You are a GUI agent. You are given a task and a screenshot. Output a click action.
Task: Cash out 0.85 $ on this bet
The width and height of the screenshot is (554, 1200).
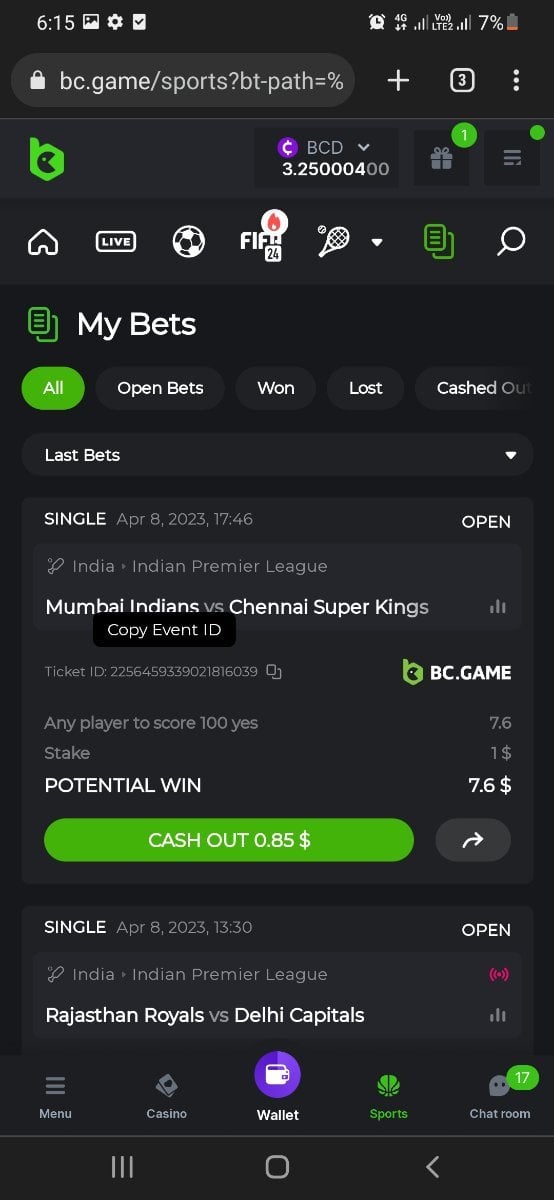click(x=229, y=840)
